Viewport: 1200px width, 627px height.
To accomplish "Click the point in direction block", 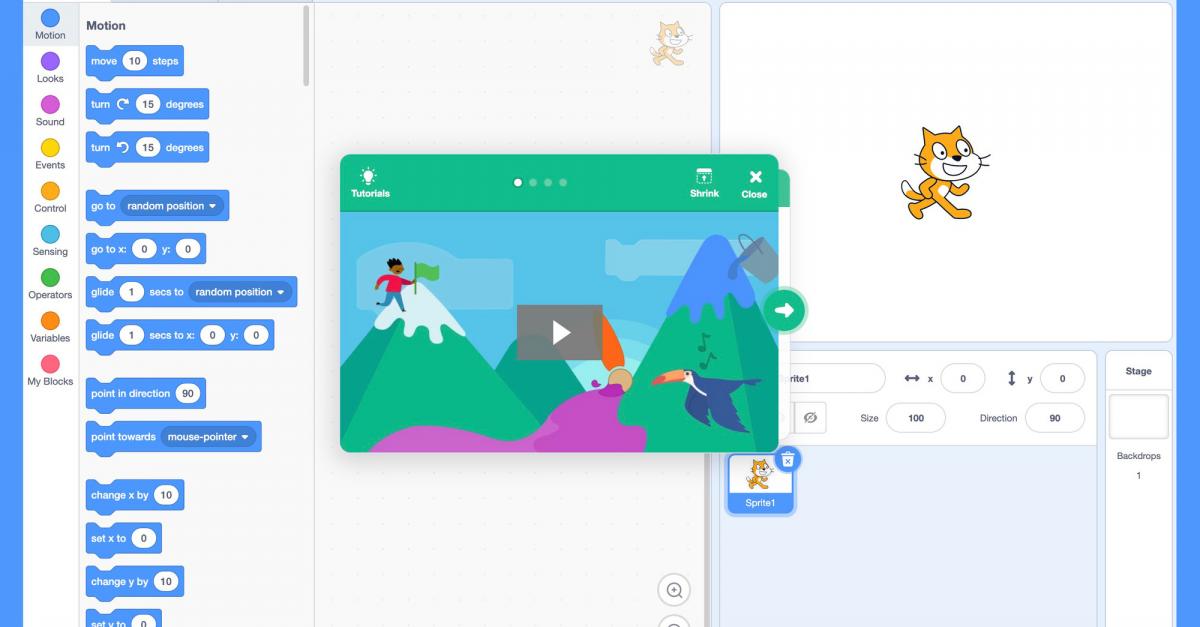I will pyautogui.click(x=145, y=394).
